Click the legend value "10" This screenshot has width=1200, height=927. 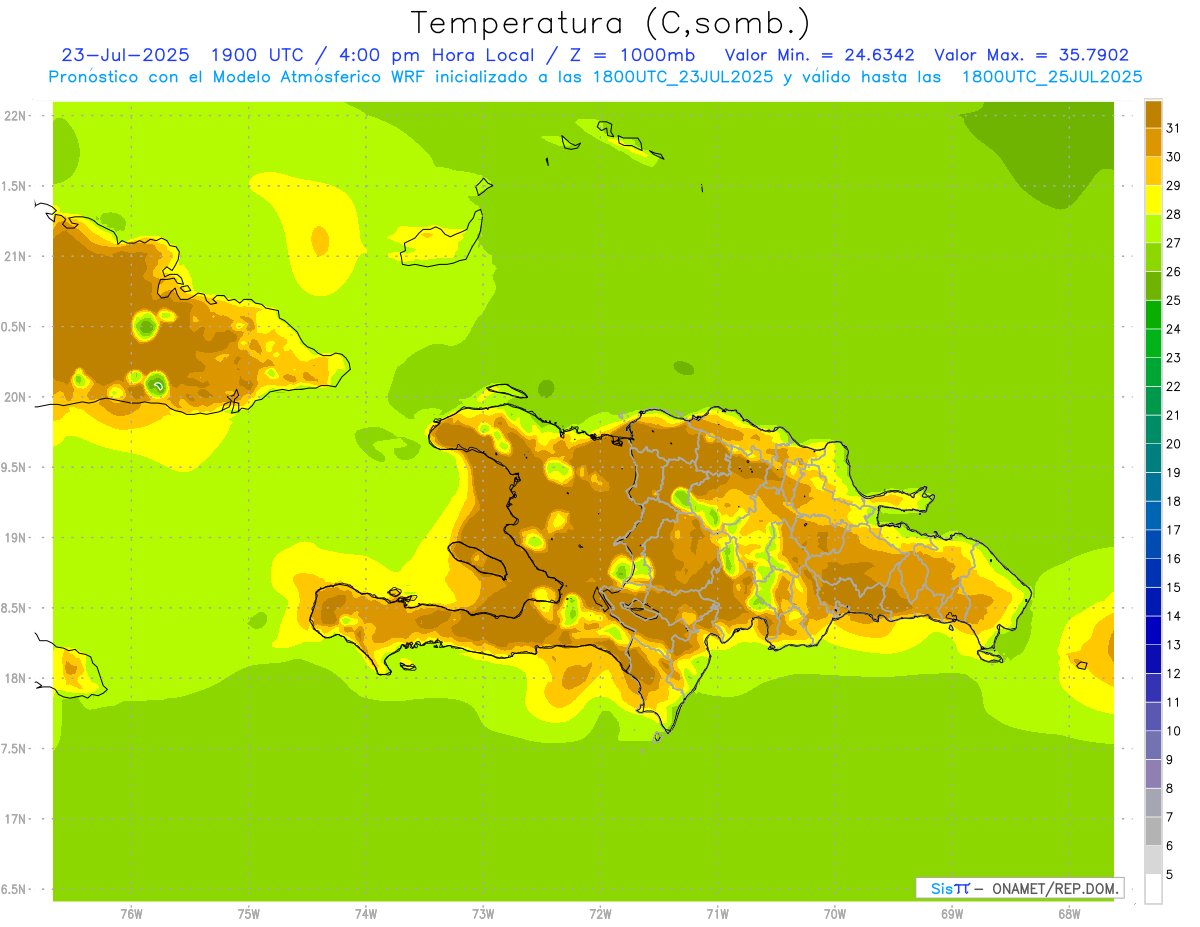pyautogui.click(x=1173, y=731)
